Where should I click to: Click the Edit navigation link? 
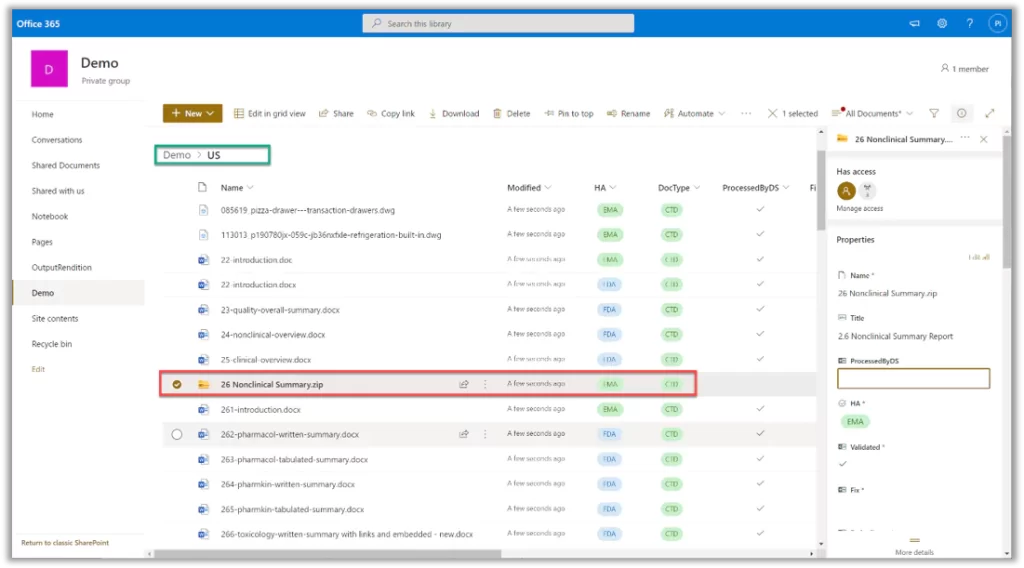(x=39, y=369)
